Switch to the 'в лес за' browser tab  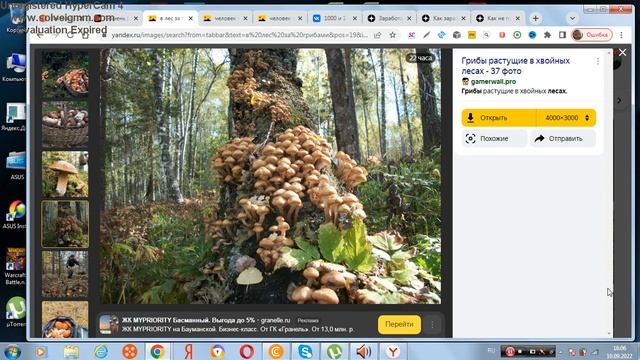pyautogui.click(x=170, y=18)
